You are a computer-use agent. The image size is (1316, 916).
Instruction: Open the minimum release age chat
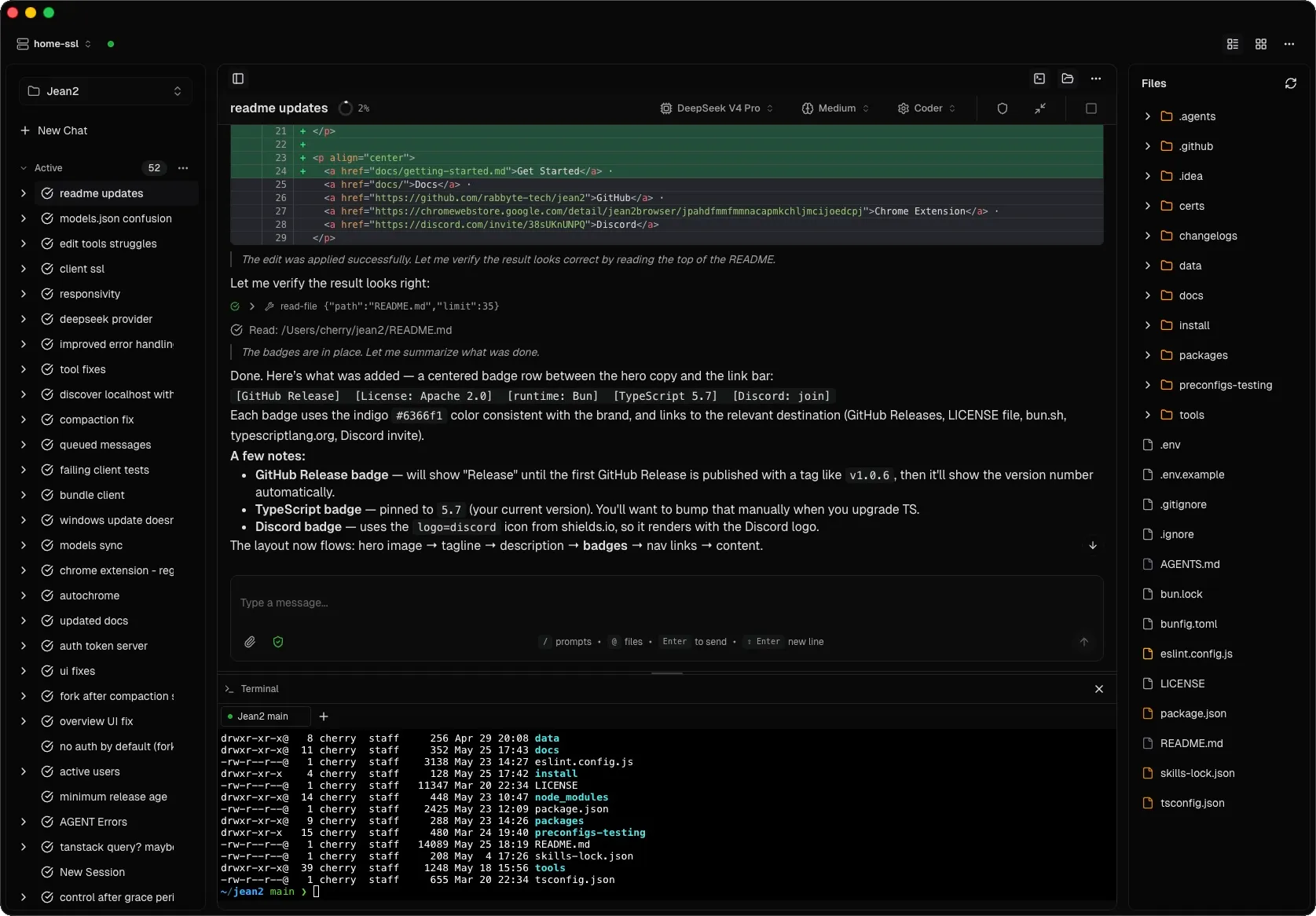113,797
